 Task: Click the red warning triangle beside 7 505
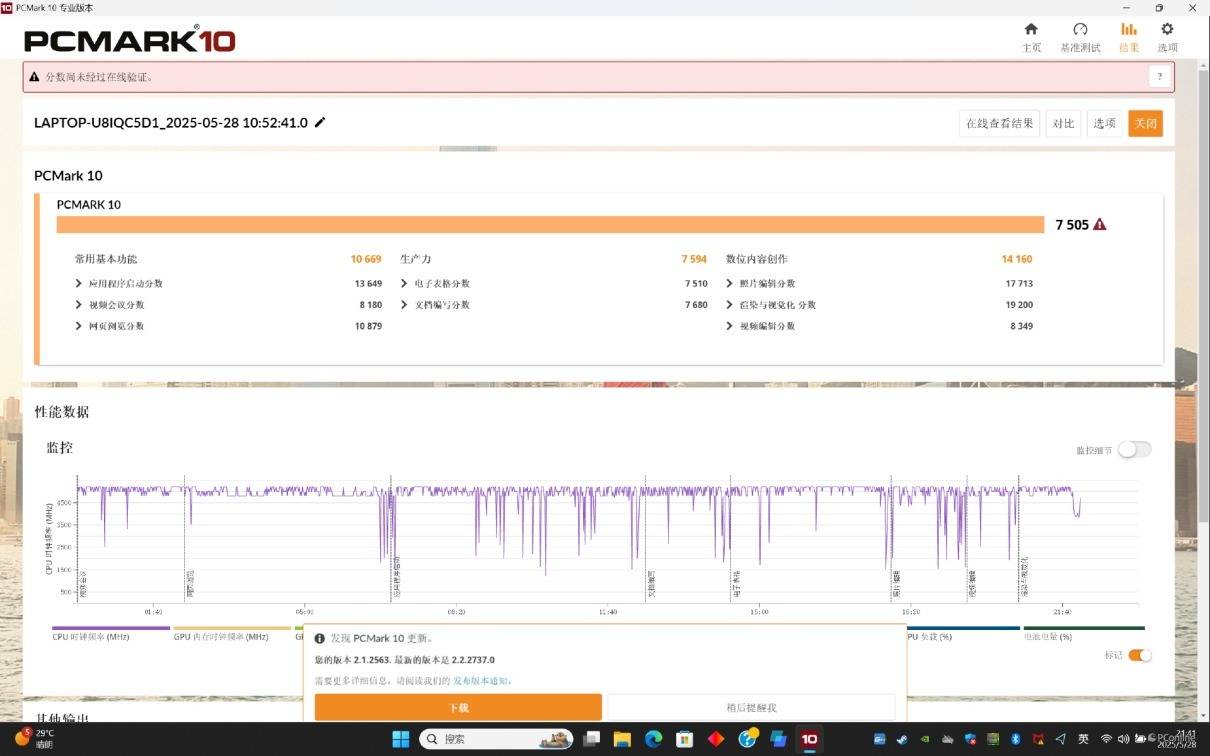click(1100, 225)
